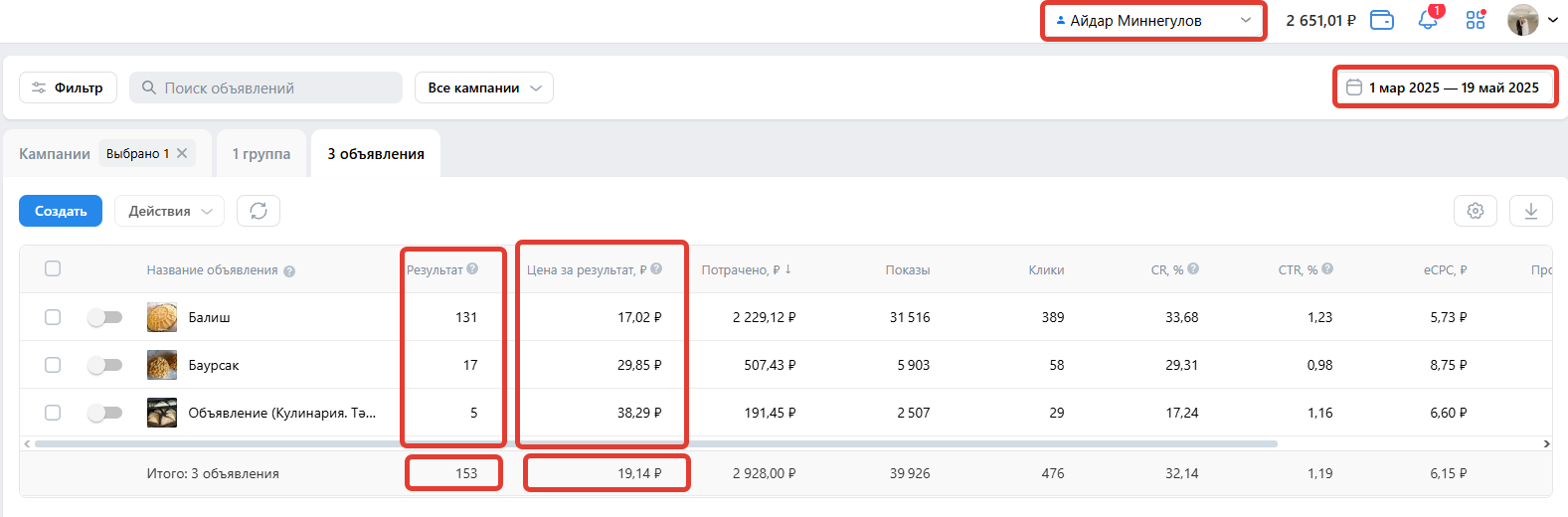Expand the avatar menu chevron
The height and width of the screenshot is (517, 1568).
[x=1553, y=20]
